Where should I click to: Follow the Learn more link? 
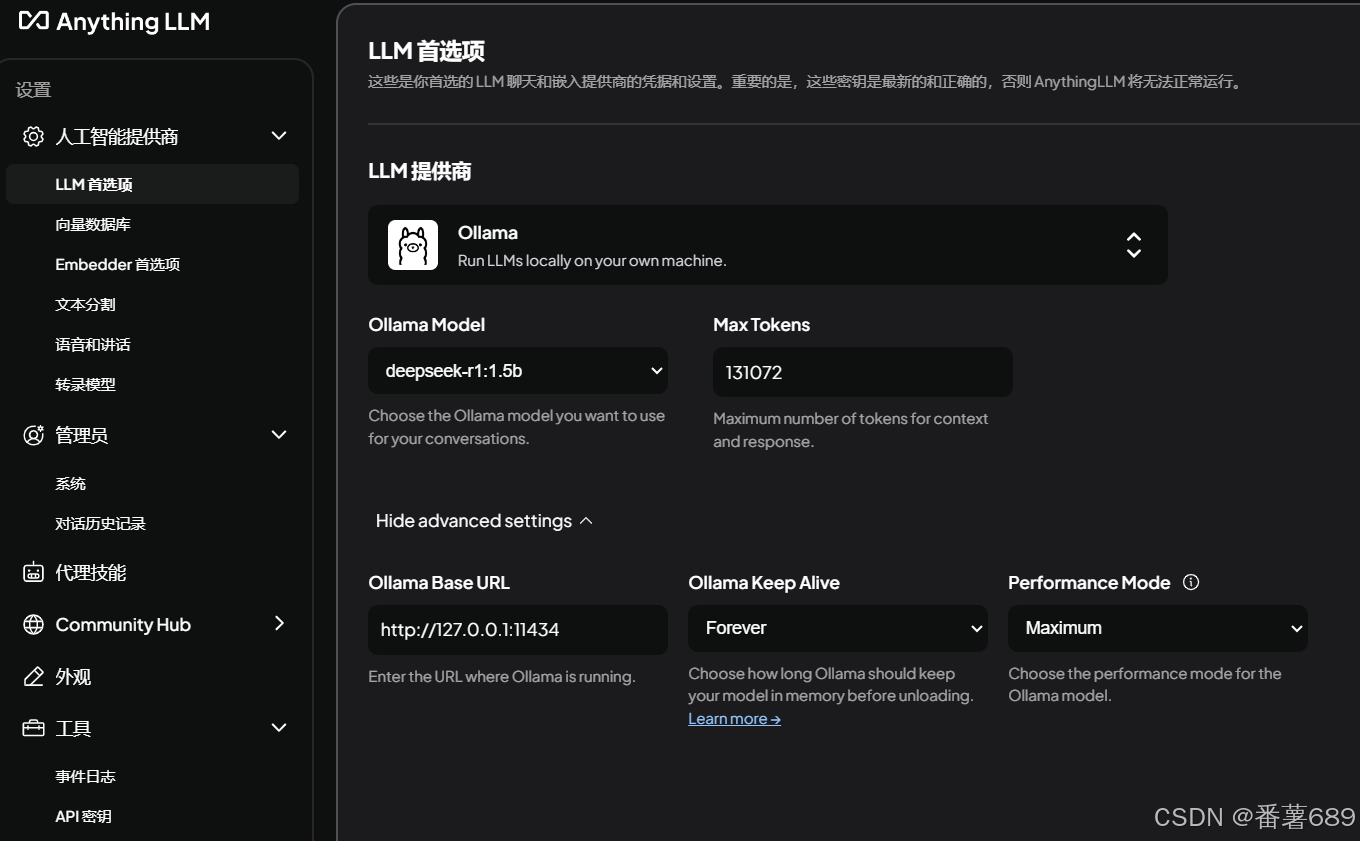point(735,718)
